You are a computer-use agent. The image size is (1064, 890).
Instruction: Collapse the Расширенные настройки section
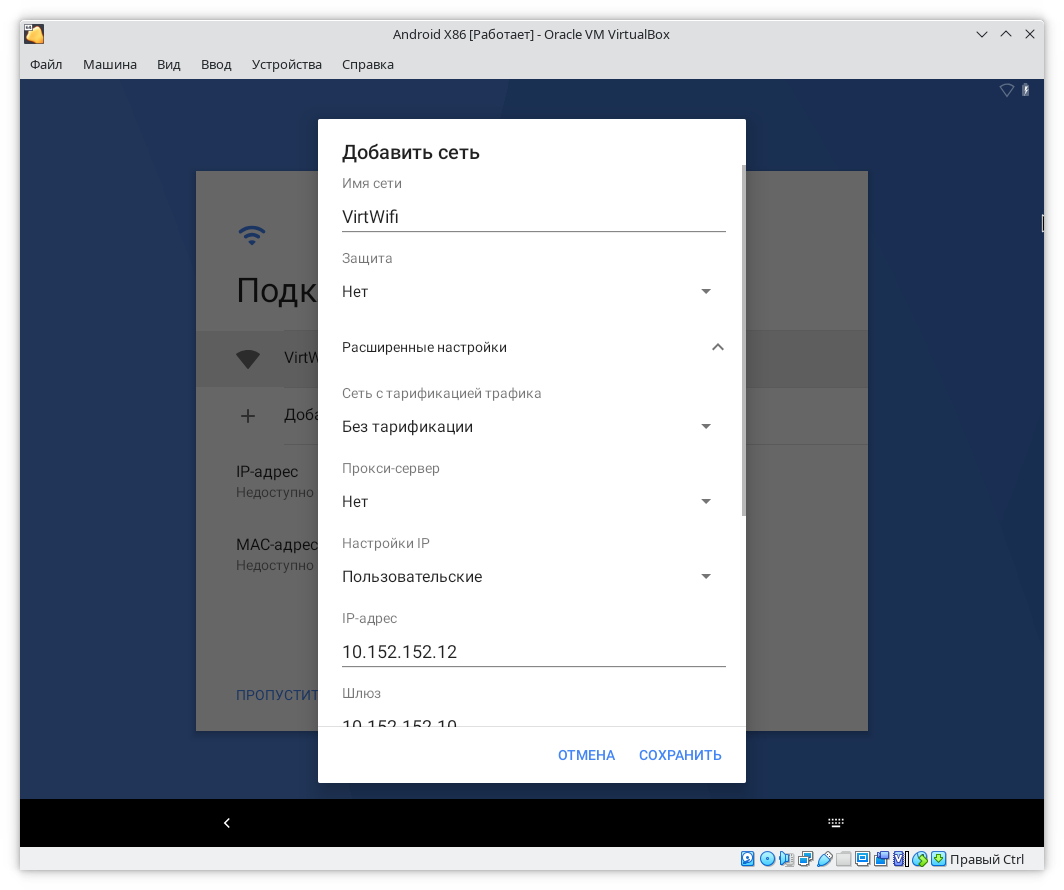tap(717, 347)
